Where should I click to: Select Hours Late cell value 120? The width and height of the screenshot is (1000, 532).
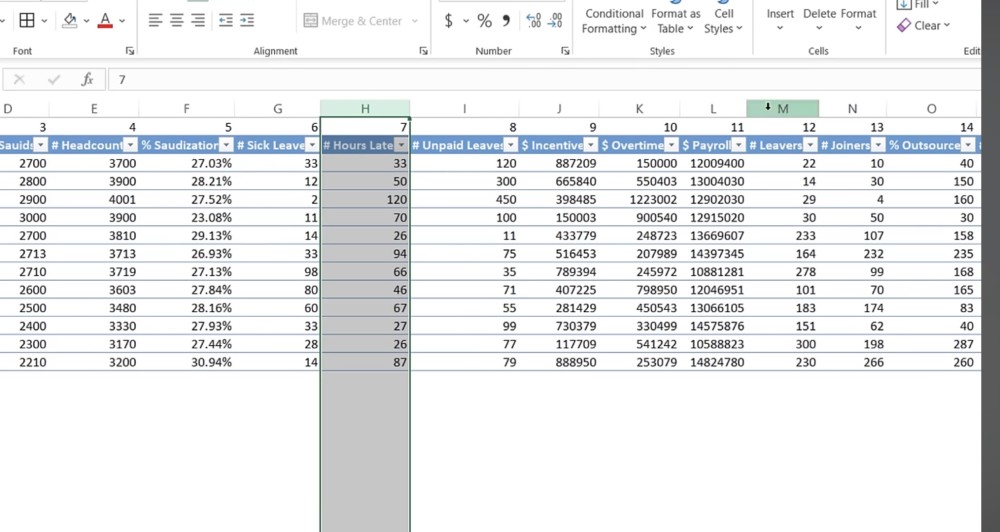point(365,200)
